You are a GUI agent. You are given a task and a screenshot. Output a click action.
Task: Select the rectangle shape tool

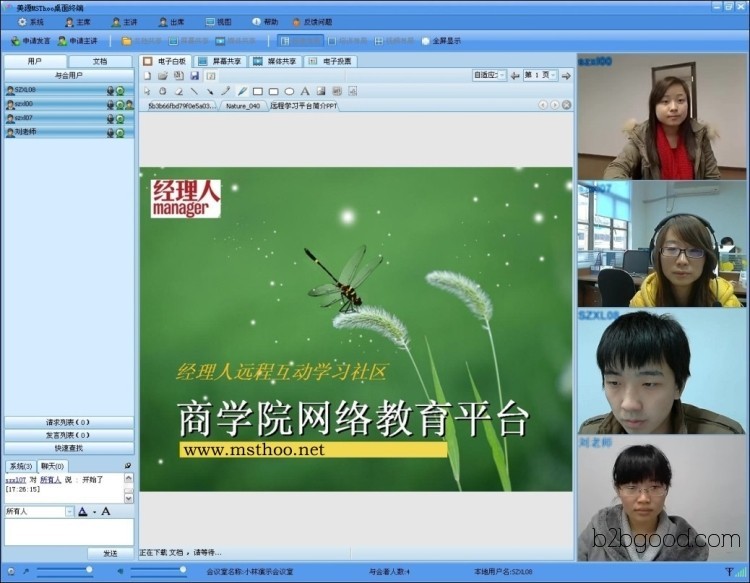click(x=258, y=91)
